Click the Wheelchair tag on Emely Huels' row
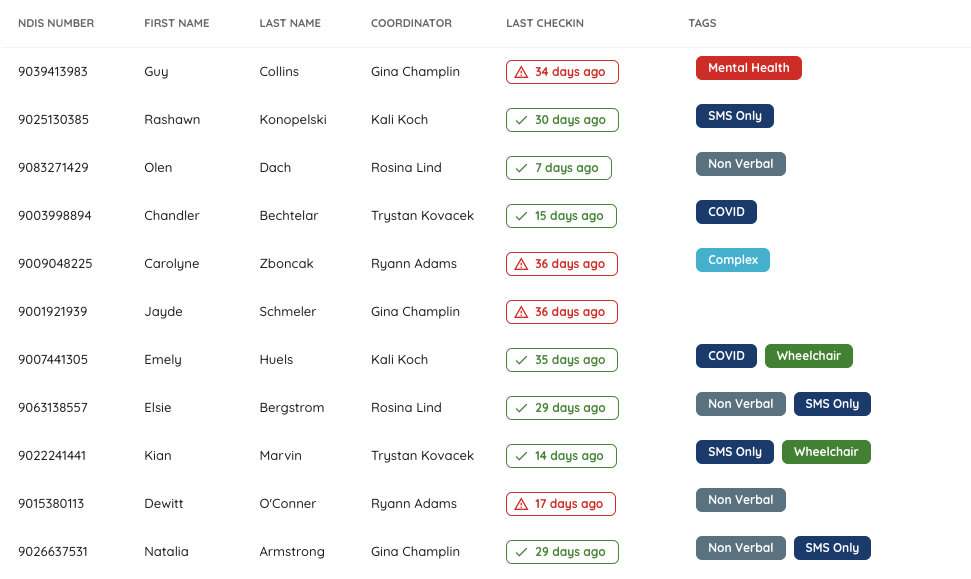Image resolution: width=971 pixels, height=579 pixels. click(809, 356)
